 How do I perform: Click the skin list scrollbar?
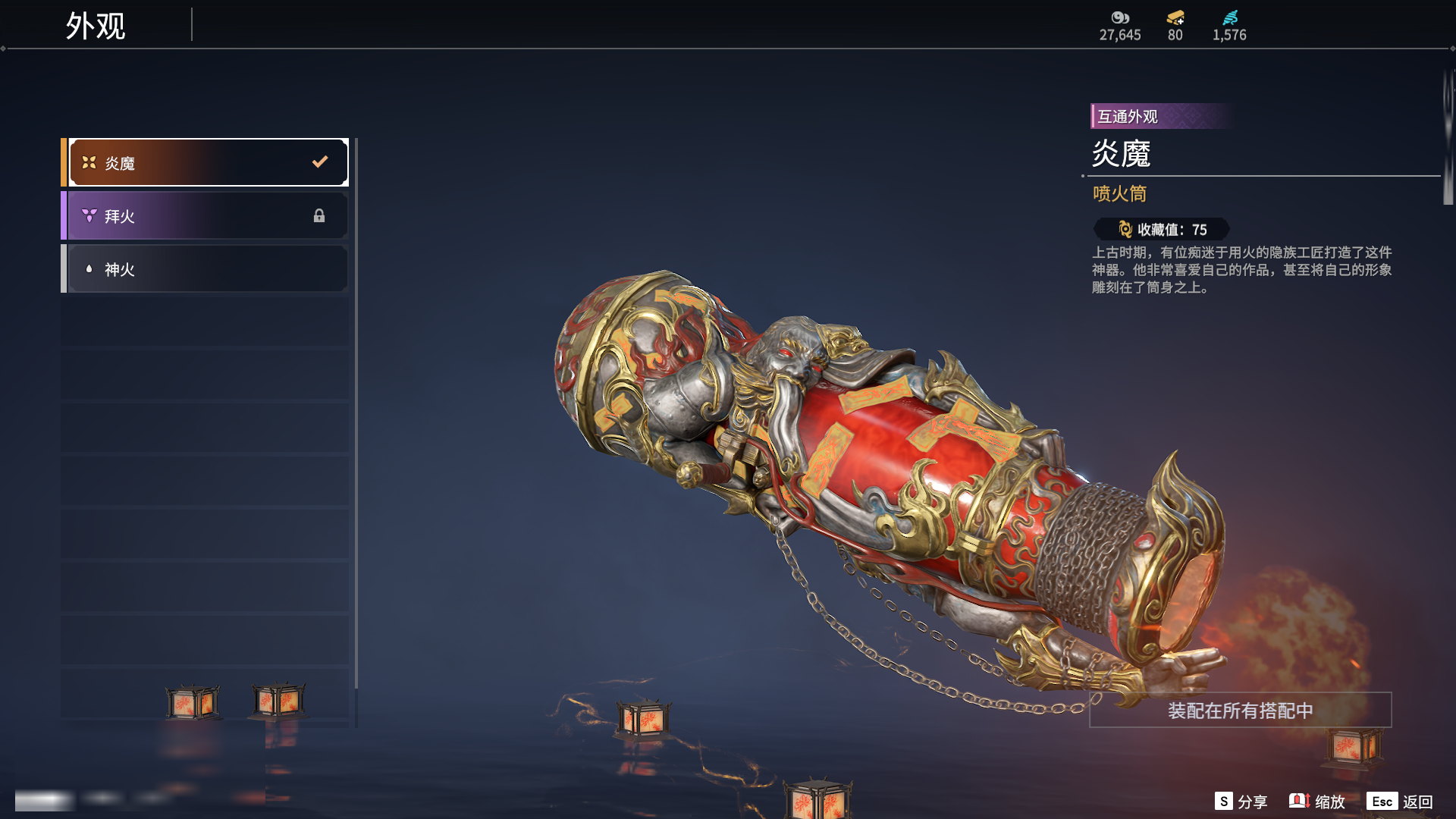[356, 413]
